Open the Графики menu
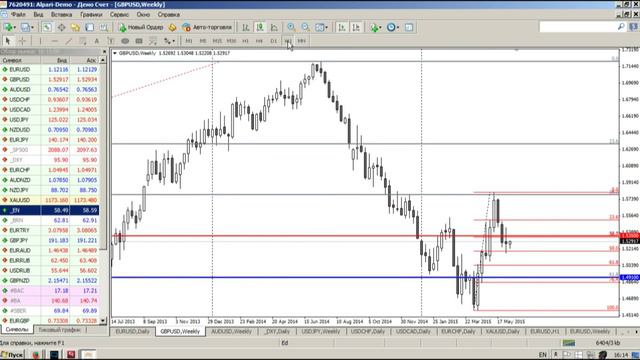The image size is (640, 360). pos(91,14)
